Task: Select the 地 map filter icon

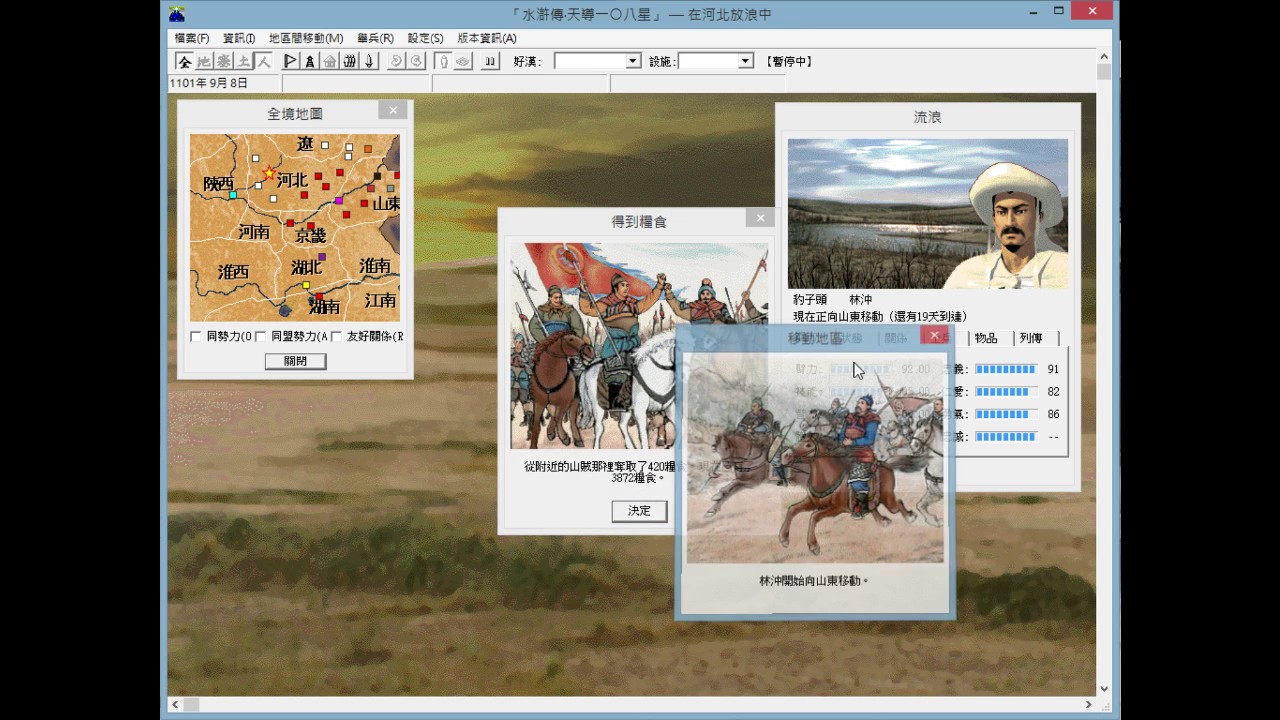Action: [204, 61]
